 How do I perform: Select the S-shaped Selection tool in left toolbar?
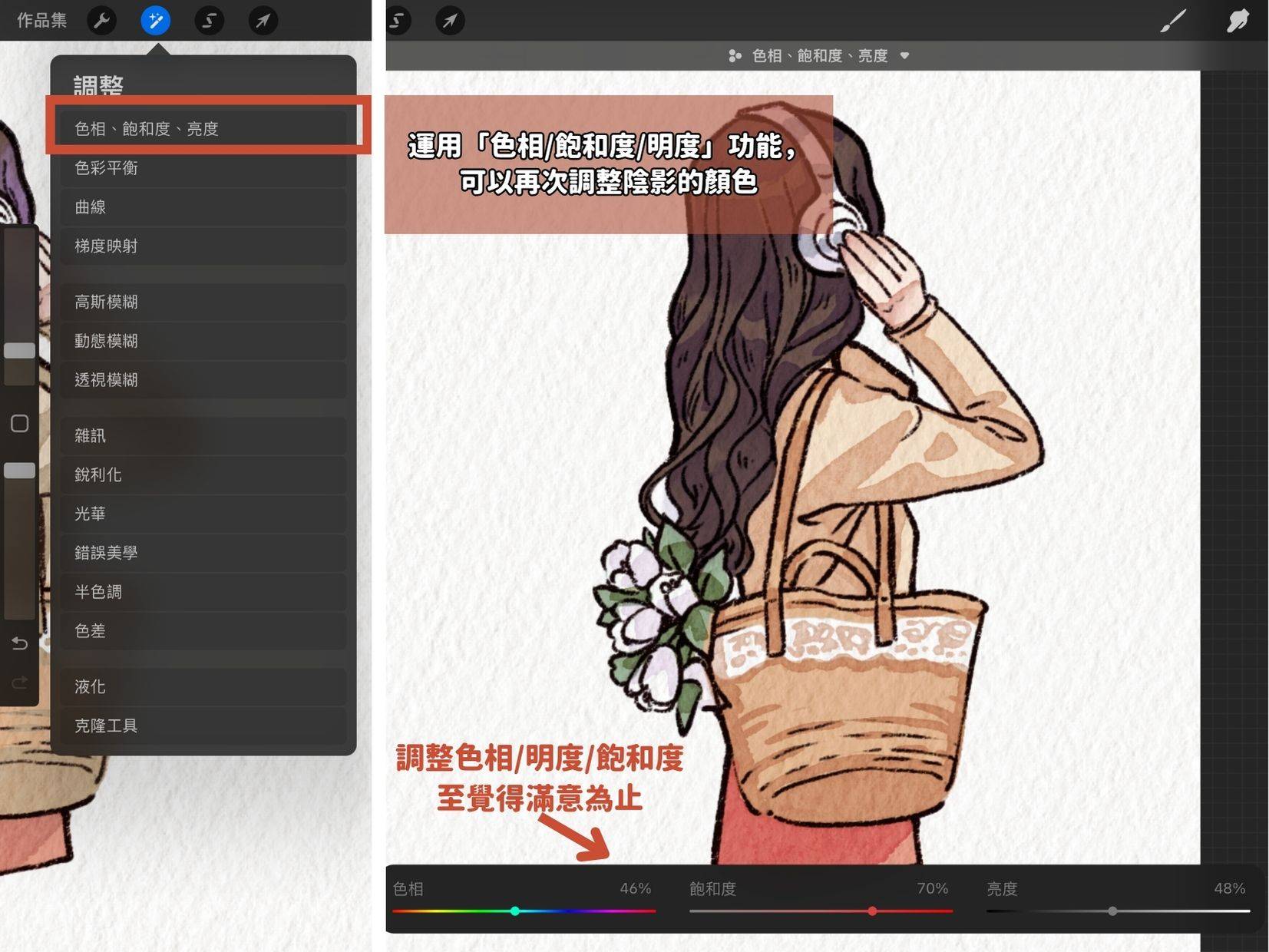[x=209, y=21]
